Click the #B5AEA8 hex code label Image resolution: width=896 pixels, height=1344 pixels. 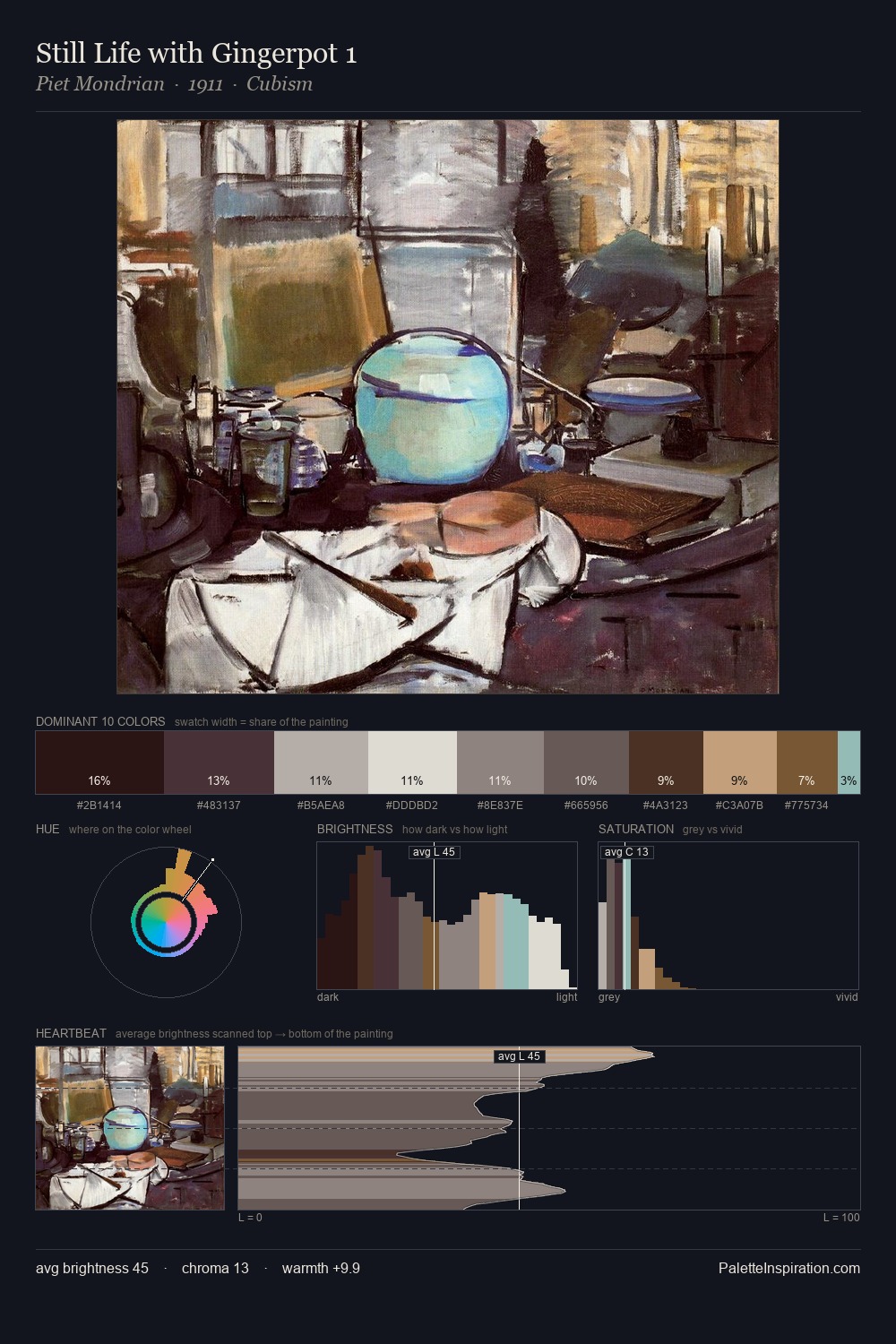click(x=321, y=805)
